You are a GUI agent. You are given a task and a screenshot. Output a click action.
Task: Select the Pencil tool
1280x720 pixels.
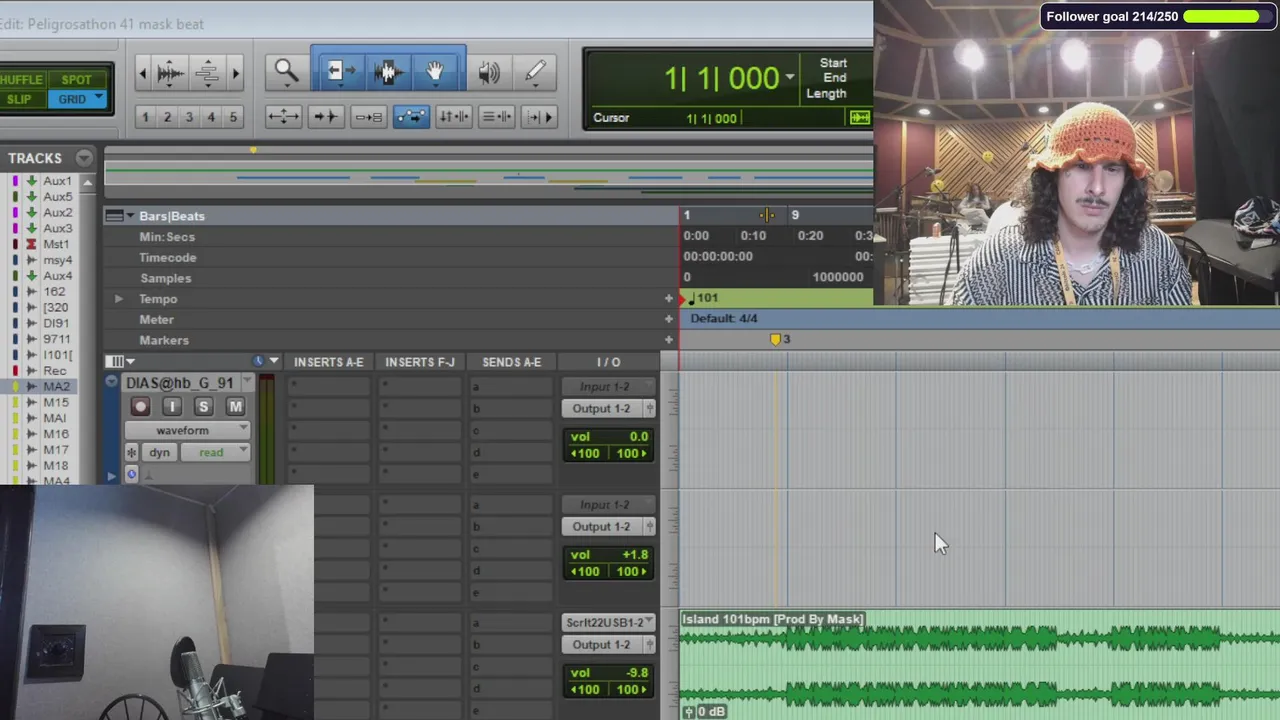click(x=535, y=71)
